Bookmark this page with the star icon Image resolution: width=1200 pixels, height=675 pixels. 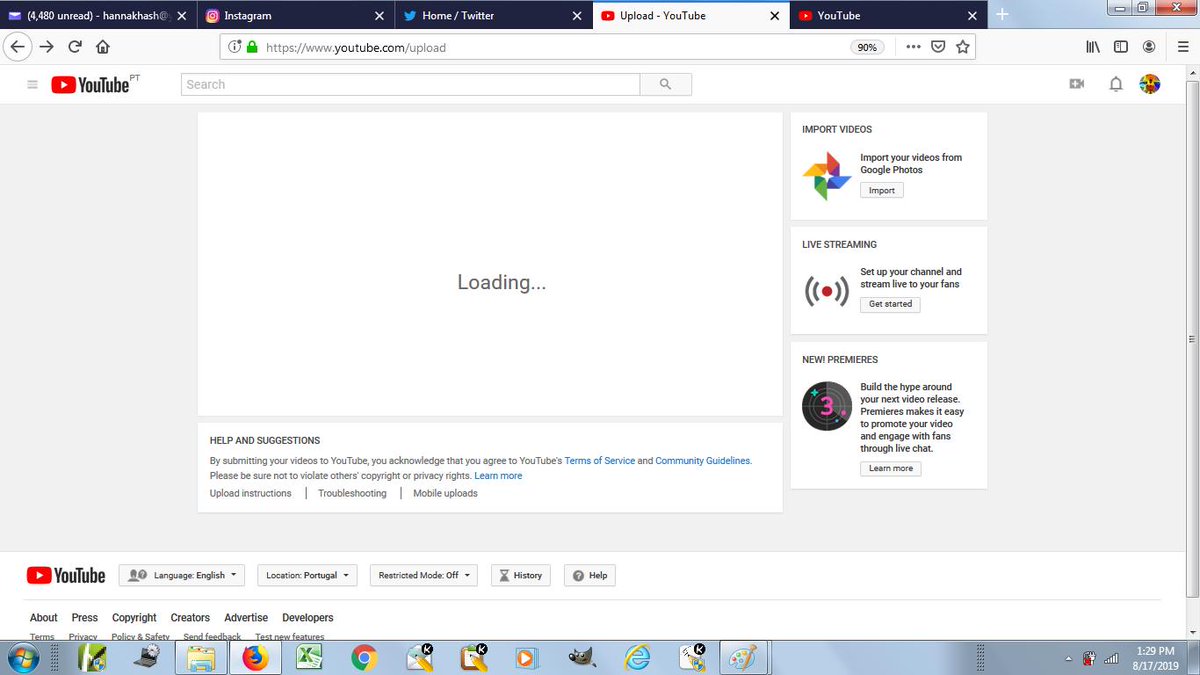(963, 47)
